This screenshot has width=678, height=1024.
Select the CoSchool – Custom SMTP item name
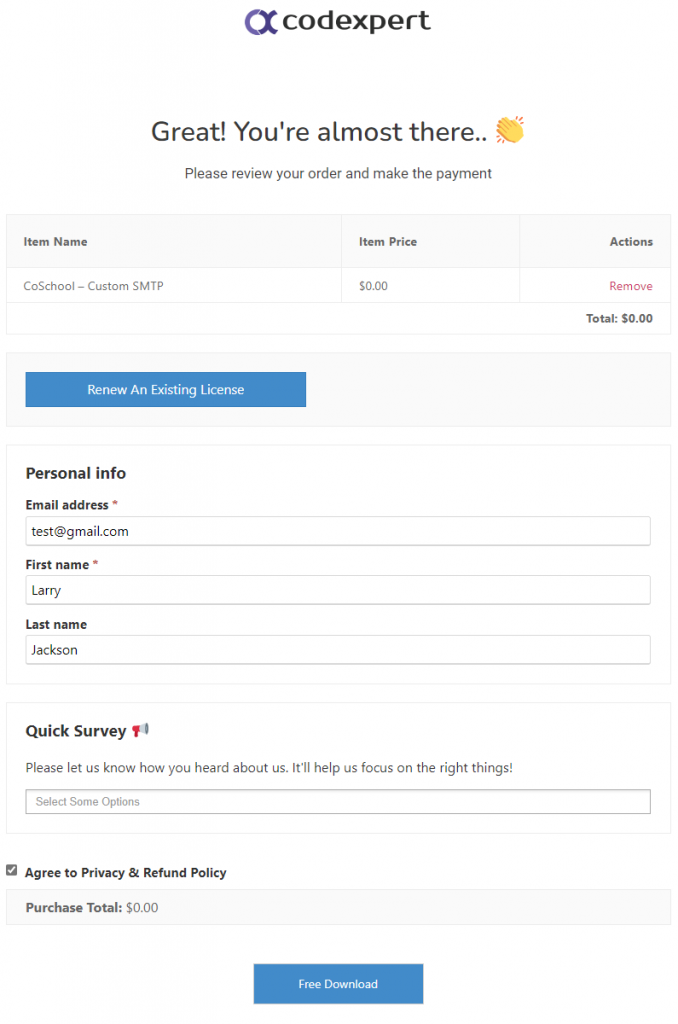(x=93, y=286)
